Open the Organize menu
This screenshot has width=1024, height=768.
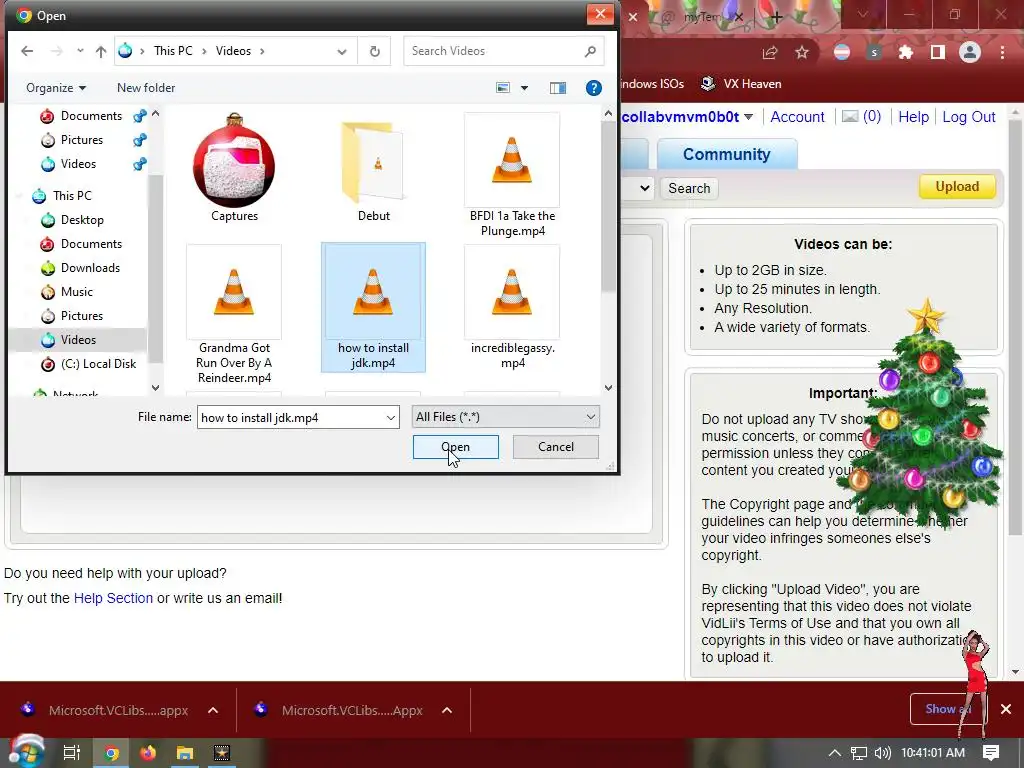point(56,88)
